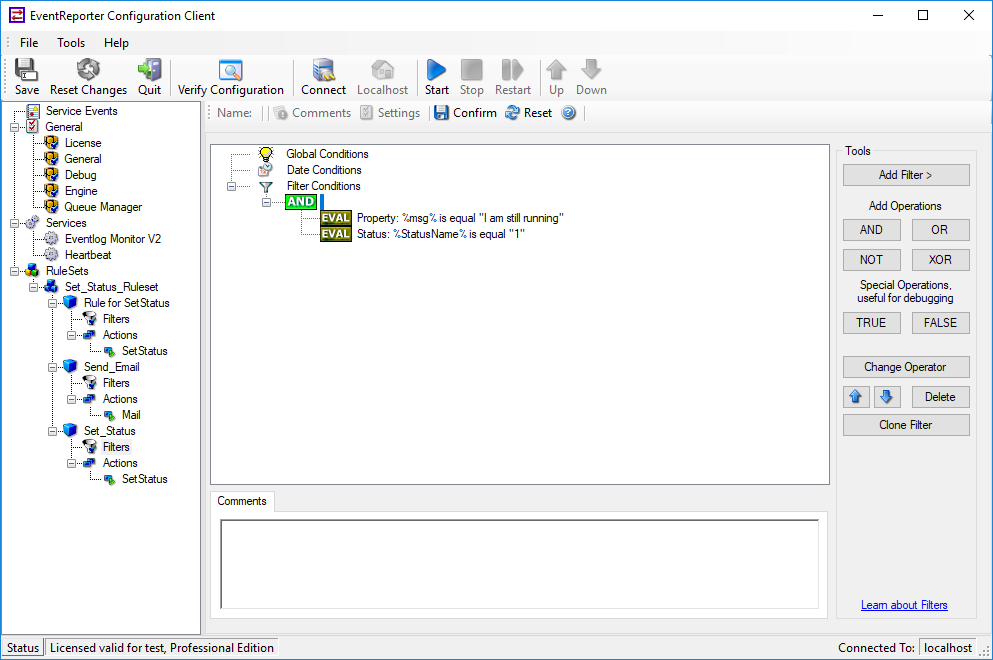Image resolution: width=993 pixels, height=660 pixels.
Task: Collapse the Set_Status rule node
Action: pyautogui.click(x=53, y=431)
